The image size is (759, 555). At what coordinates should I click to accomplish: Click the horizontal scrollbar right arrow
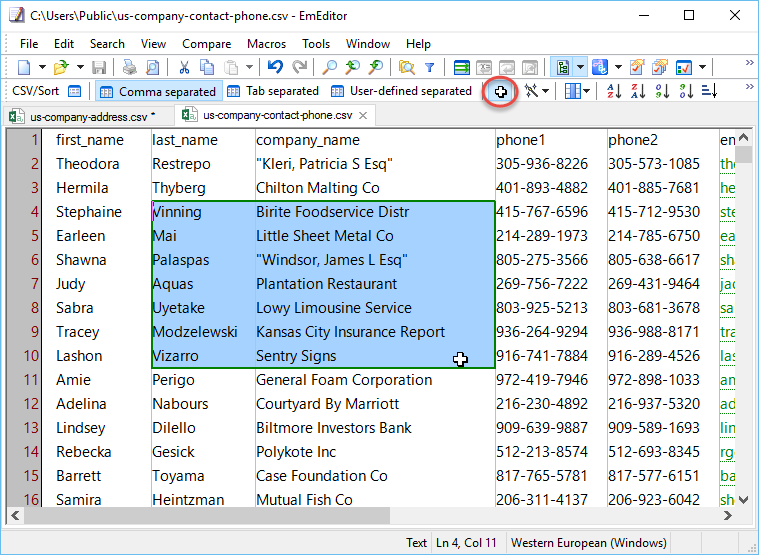point(728,516)
